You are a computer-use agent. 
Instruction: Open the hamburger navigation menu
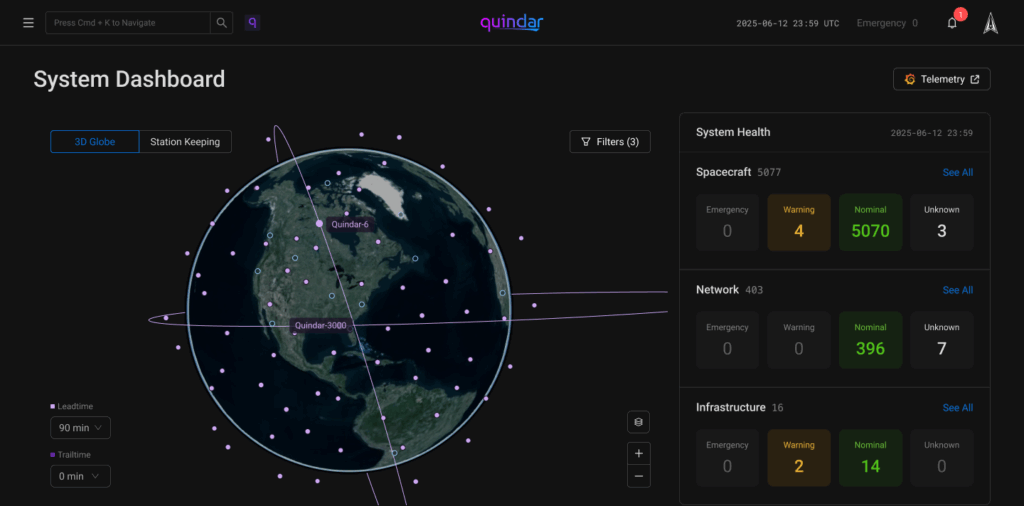point(28,23)
